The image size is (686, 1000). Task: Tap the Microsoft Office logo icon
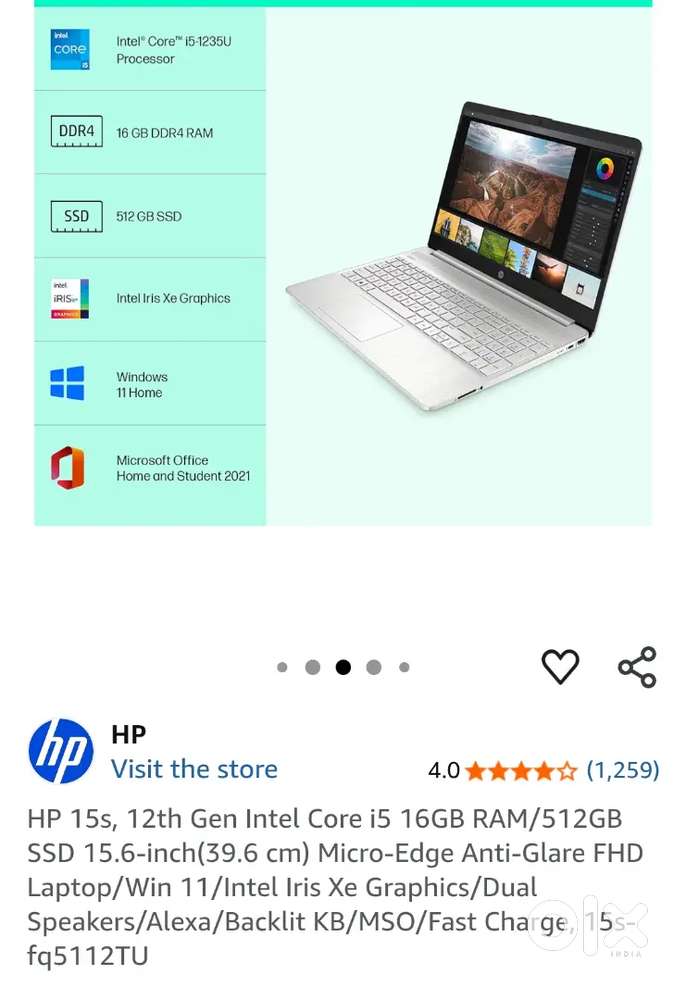(68, 467)
